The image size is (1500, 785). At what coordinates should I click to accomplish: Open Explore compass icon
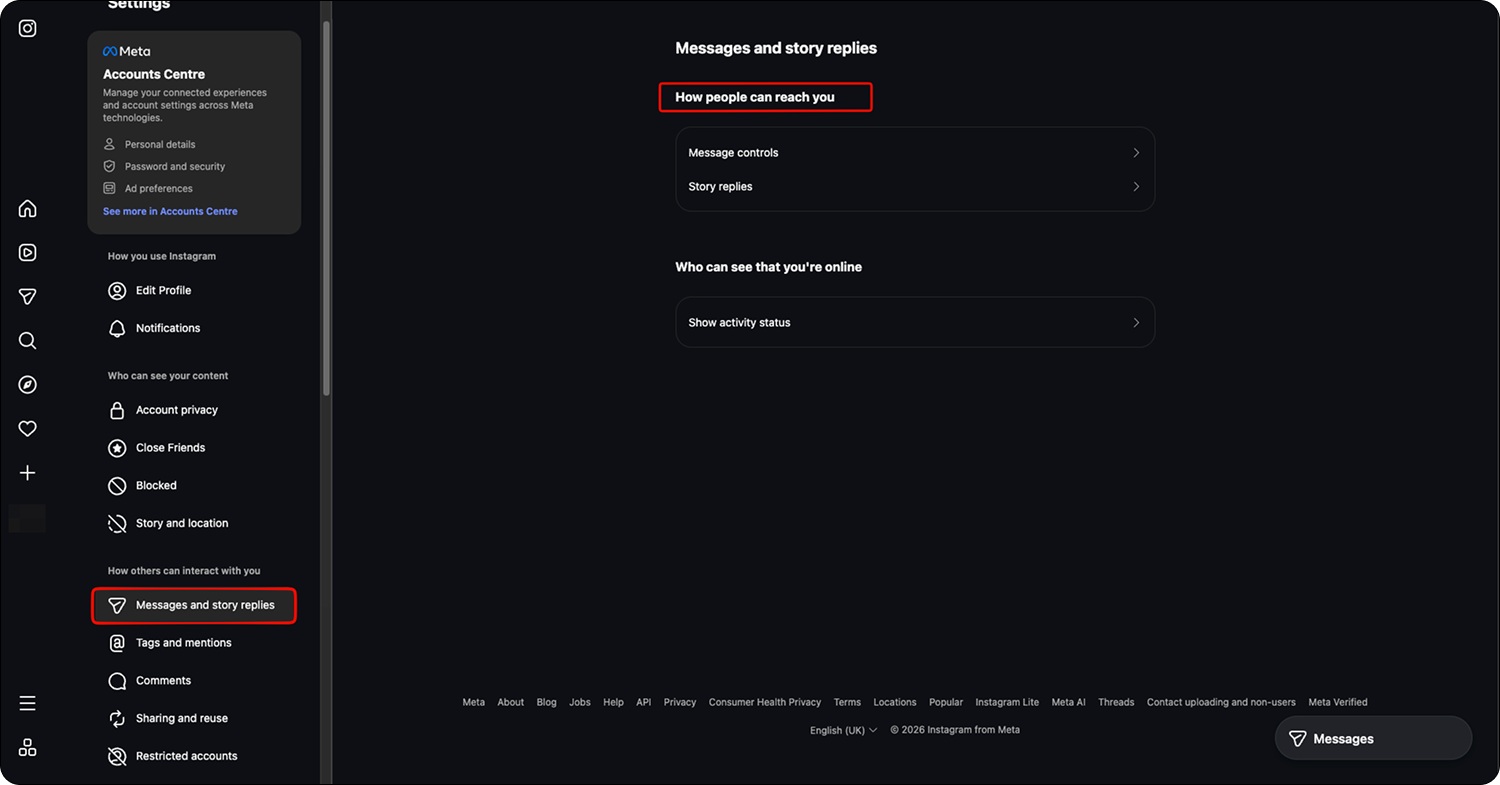(28, 385)
